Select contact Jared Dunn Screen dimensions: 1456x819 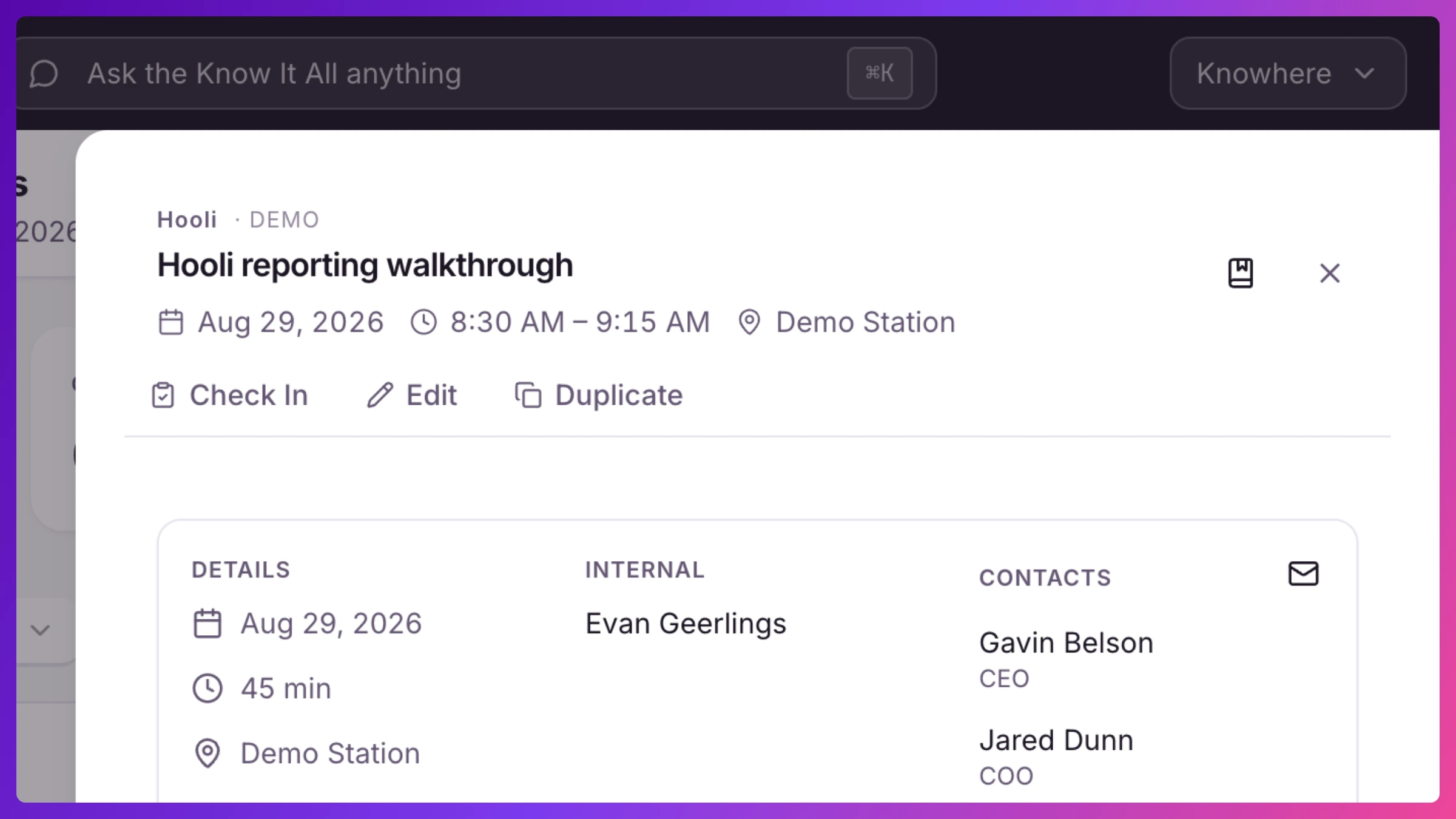(1056, 740)
